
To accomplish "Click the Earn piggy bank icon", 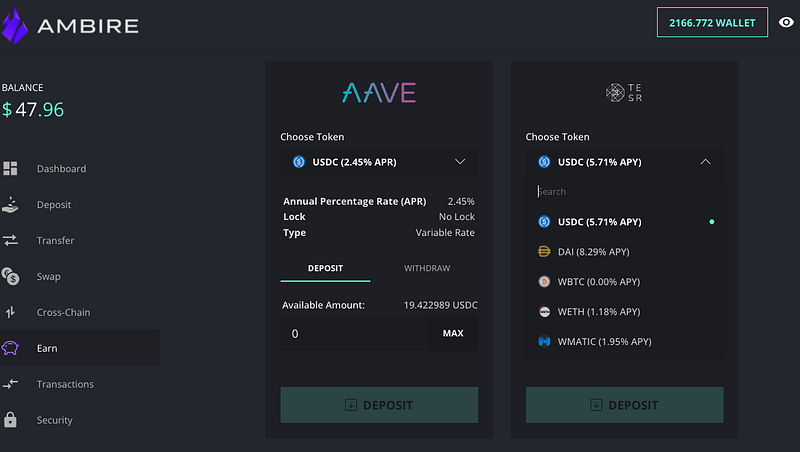I will [x=10, y=348].
